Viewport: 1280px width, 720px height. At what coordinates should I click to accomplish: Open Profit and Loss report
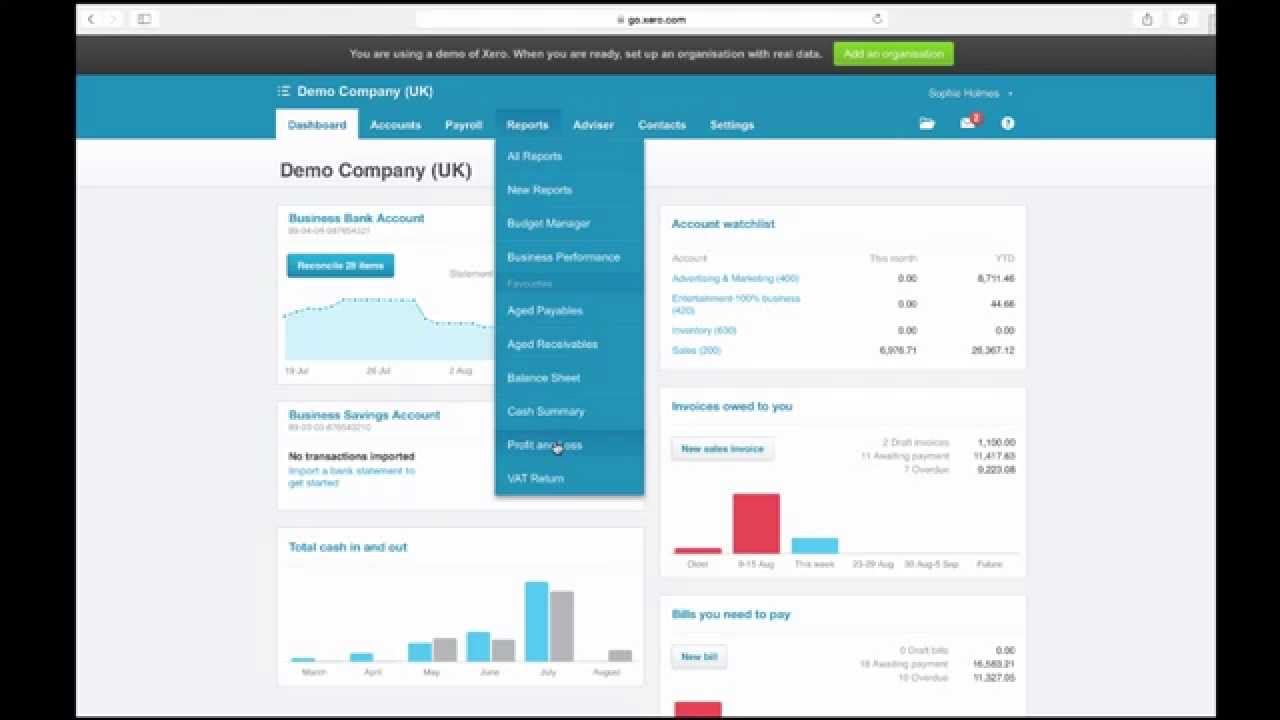(x=569, y=445)
